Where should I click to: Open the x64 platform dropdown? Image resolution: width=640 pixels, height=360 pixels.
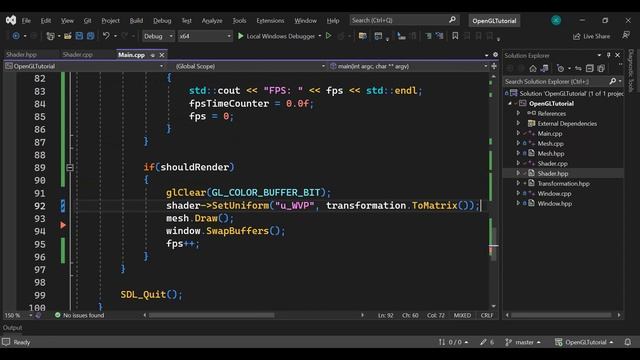tap(205, 36)
